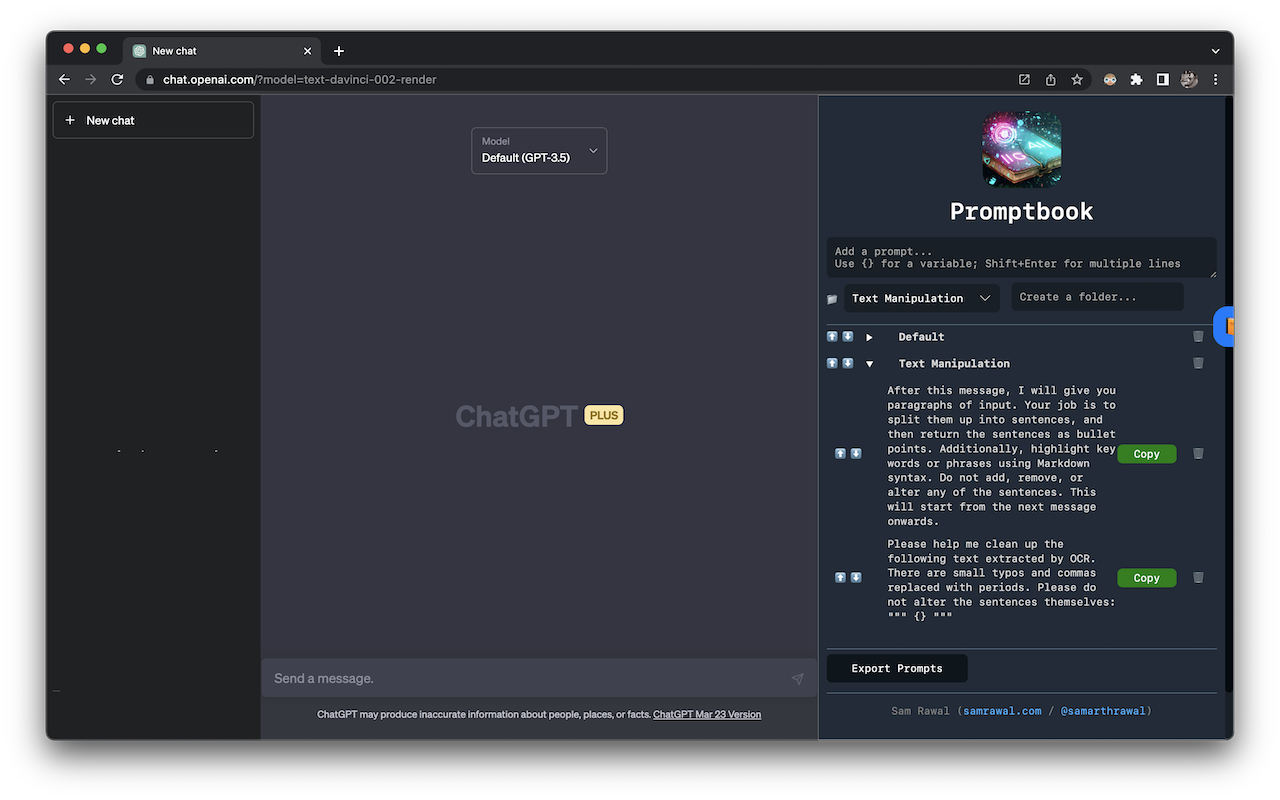Click the folder icon beside the category dropdown

832,298
